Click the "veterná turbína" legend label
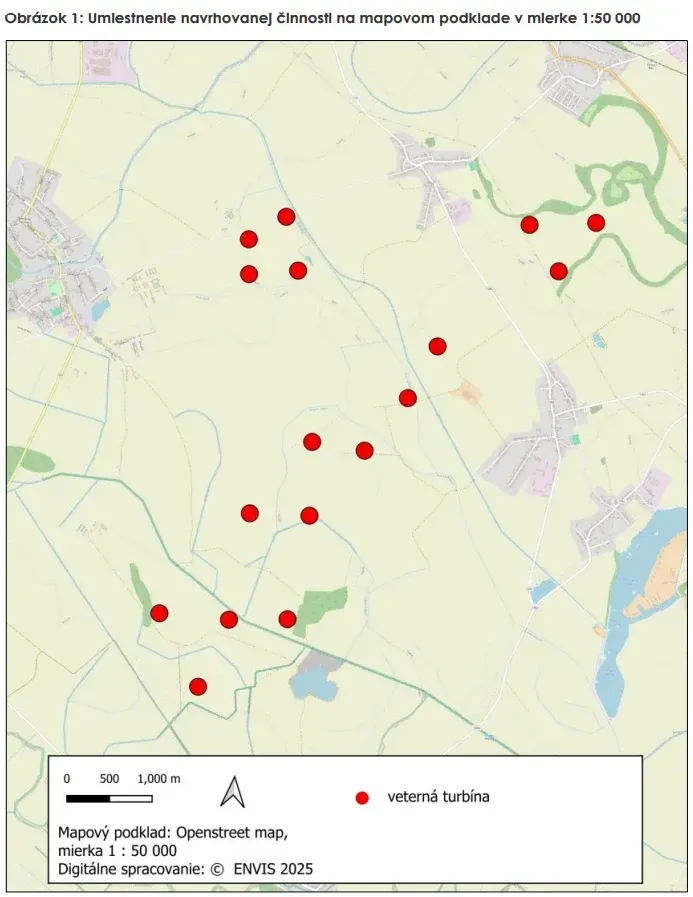The width and height of the screenshot is (693, 897). (x=440, y=797)
